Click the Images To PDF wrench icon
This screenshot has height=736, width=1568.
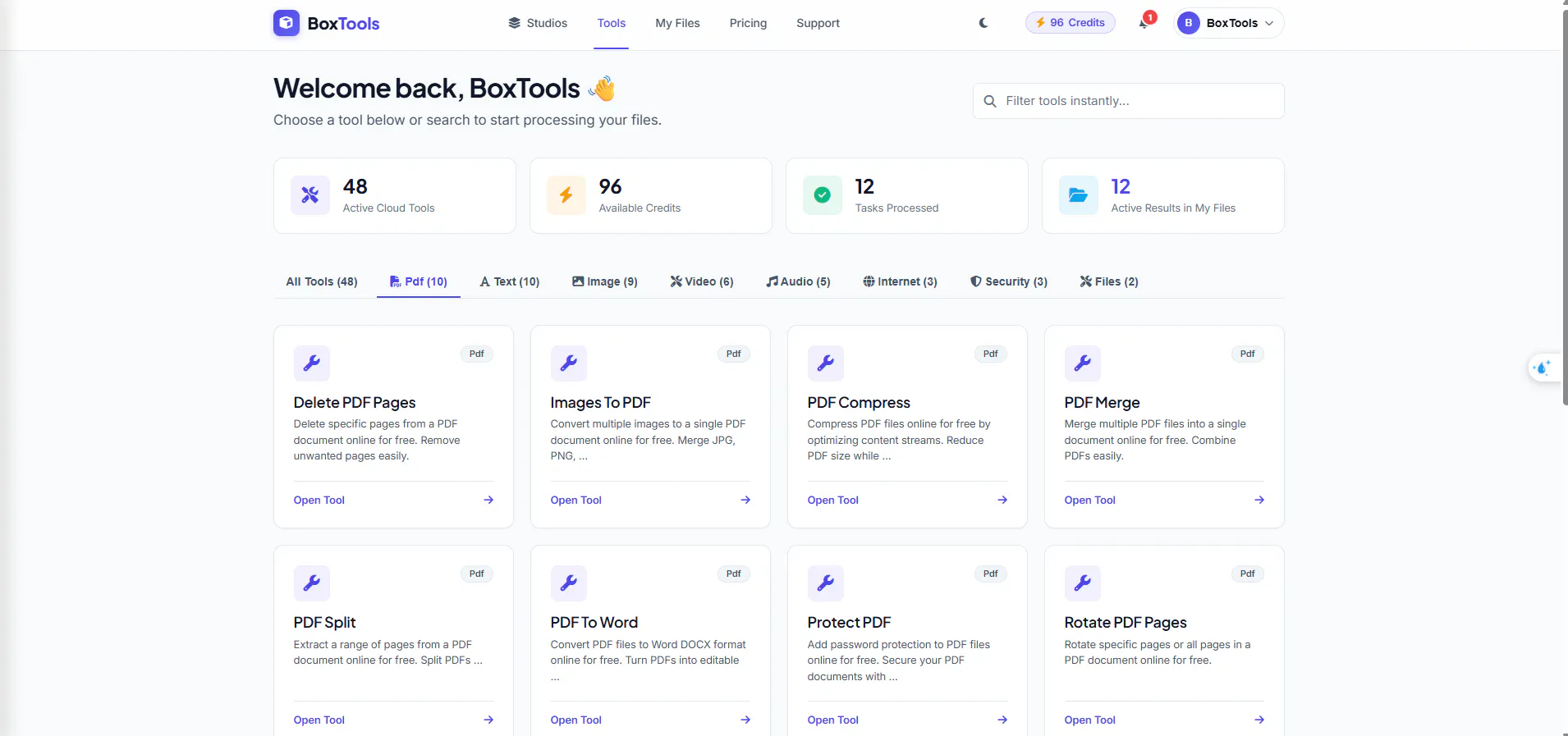pos(569,363)
